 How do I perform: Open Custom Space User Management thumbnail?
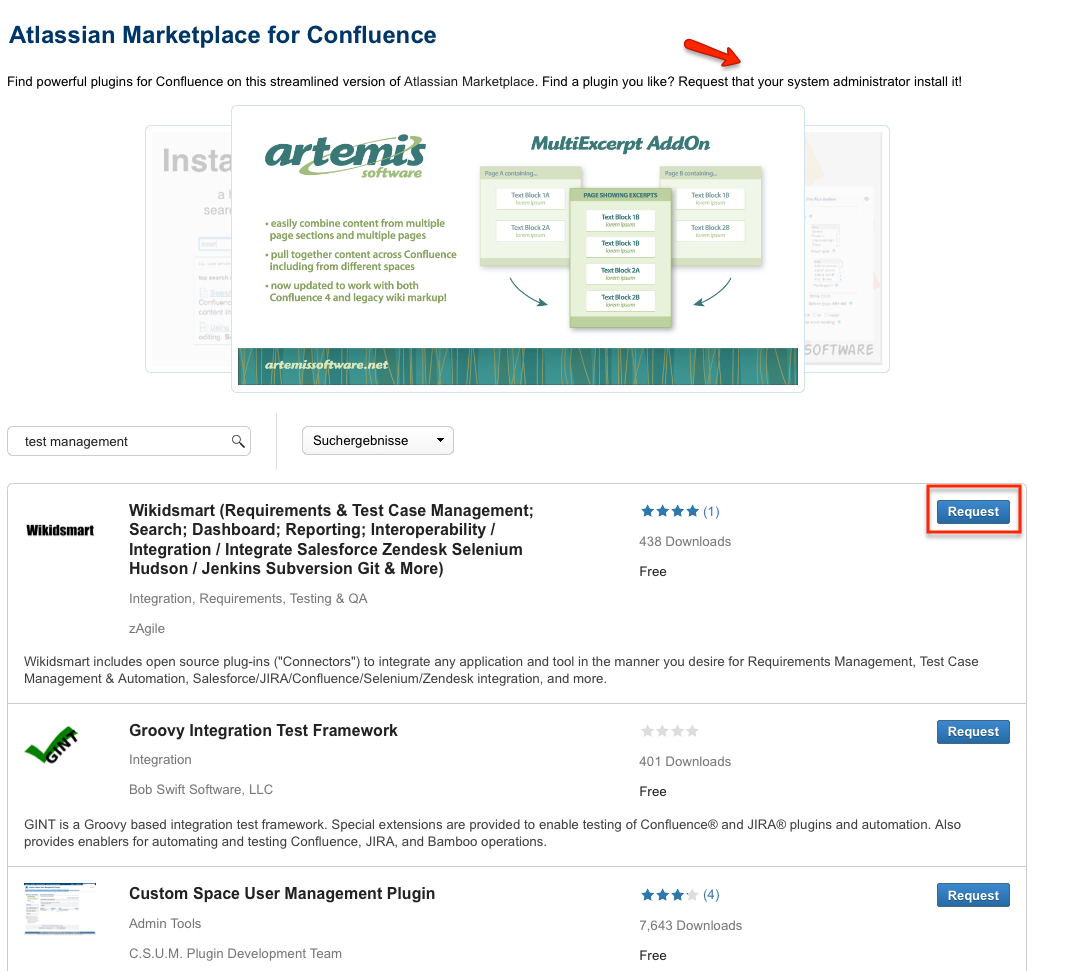pyautogui.click(x=60, y=908)
